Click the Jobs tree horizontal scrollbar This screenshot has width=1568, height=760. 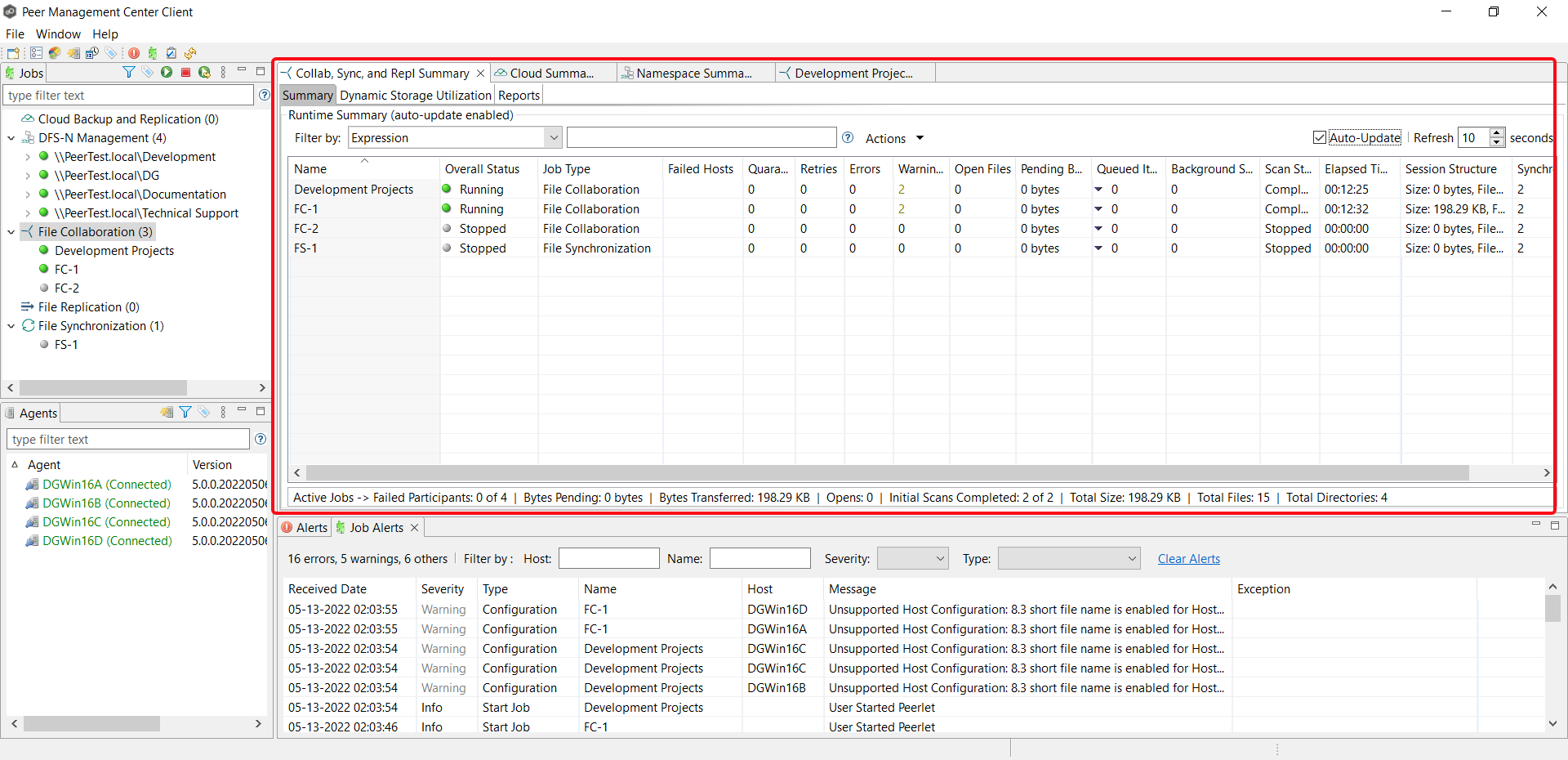pos(103,387)
